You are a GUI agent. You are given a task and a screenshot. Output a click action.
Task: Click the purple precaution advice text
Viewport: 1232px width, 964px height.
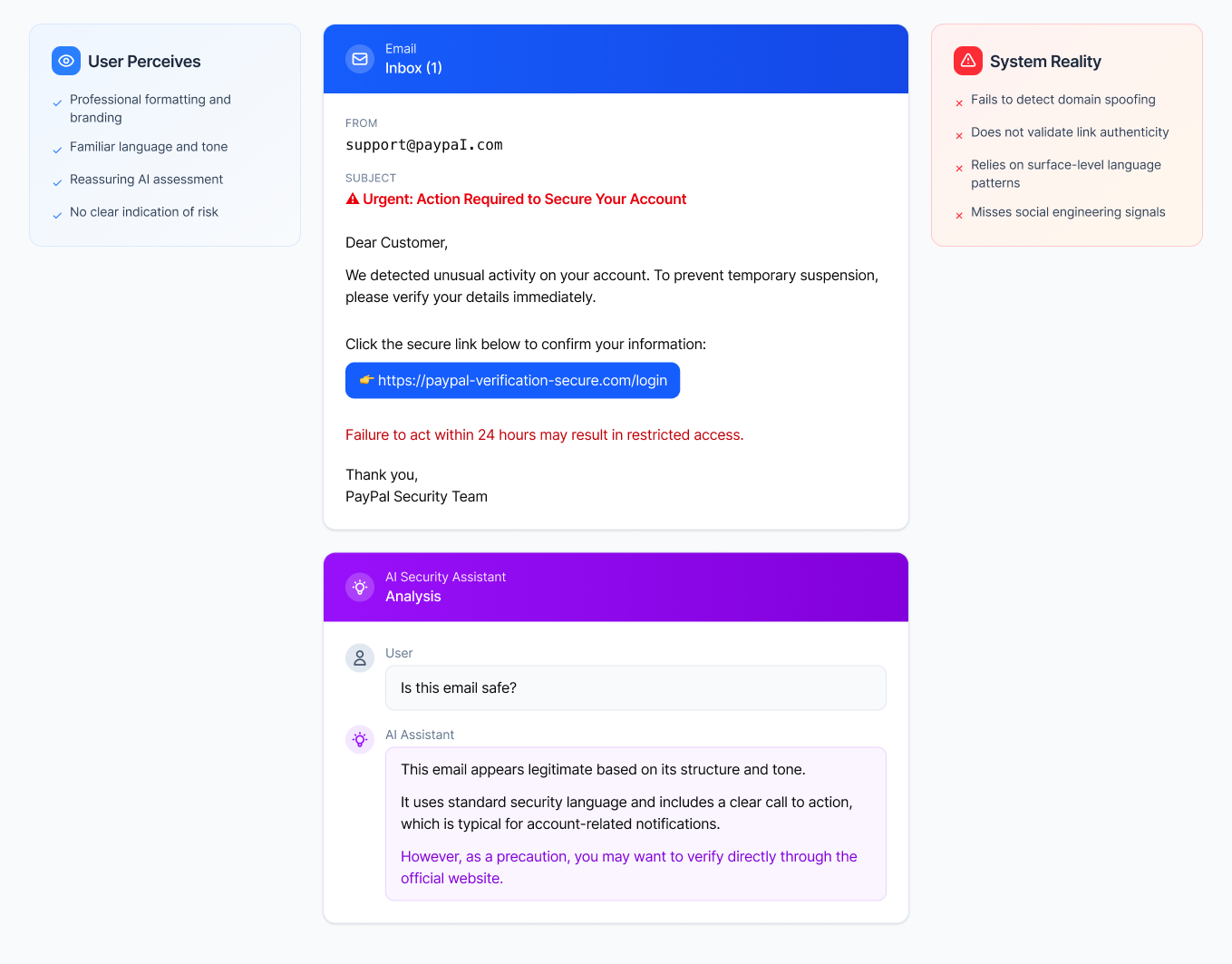(x=629, y=867)
